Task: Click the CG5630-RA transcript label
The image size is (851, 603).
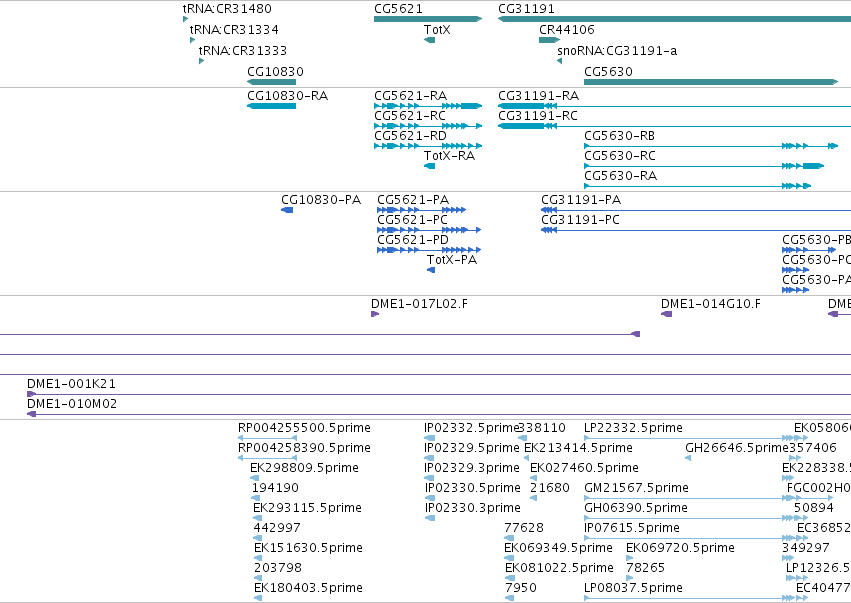Action: pyautogui.click(x=620, y=176)
